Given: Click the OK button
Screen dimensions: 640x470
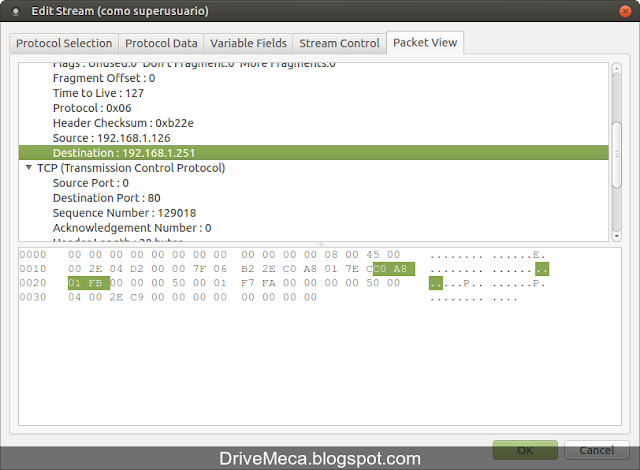Looking at the screenshot, I should pyautogui.click(x=525, y=450).
